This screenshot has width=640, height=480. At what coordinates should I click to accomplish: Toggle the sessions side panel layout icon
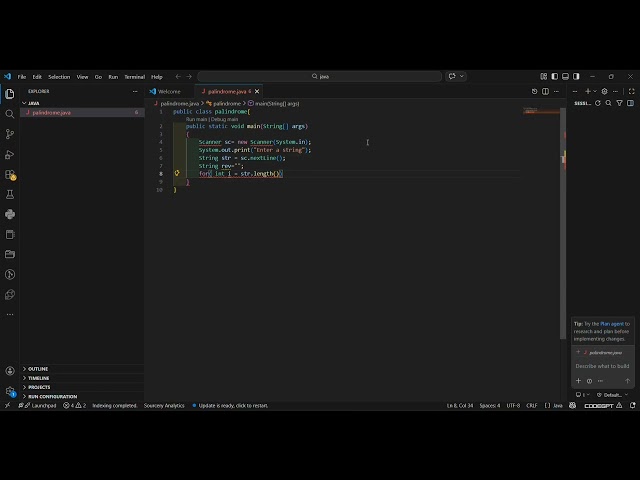coord(631,103)
